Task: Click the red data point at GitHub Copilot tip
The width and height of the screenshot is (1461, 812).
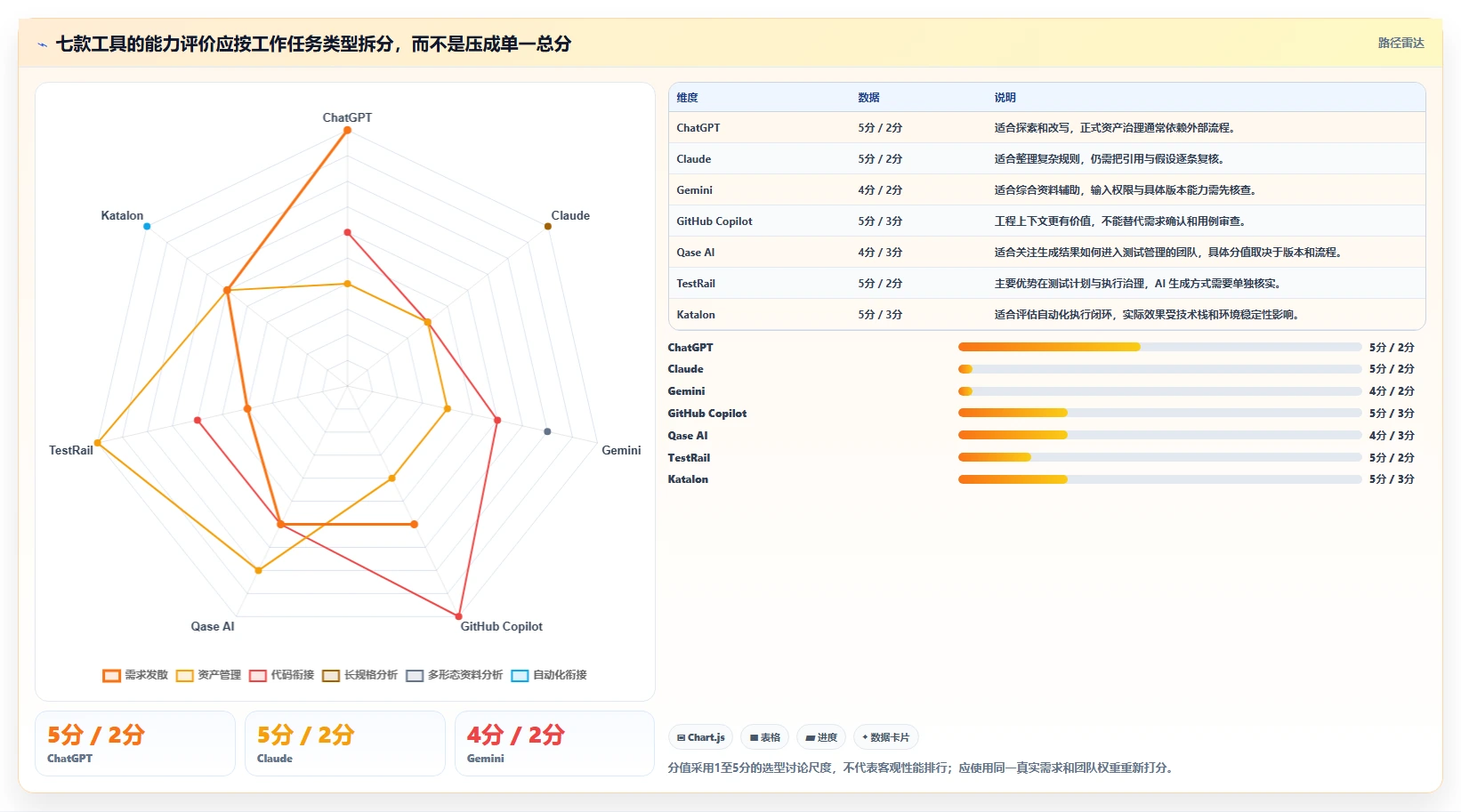Action: [459, 615]
